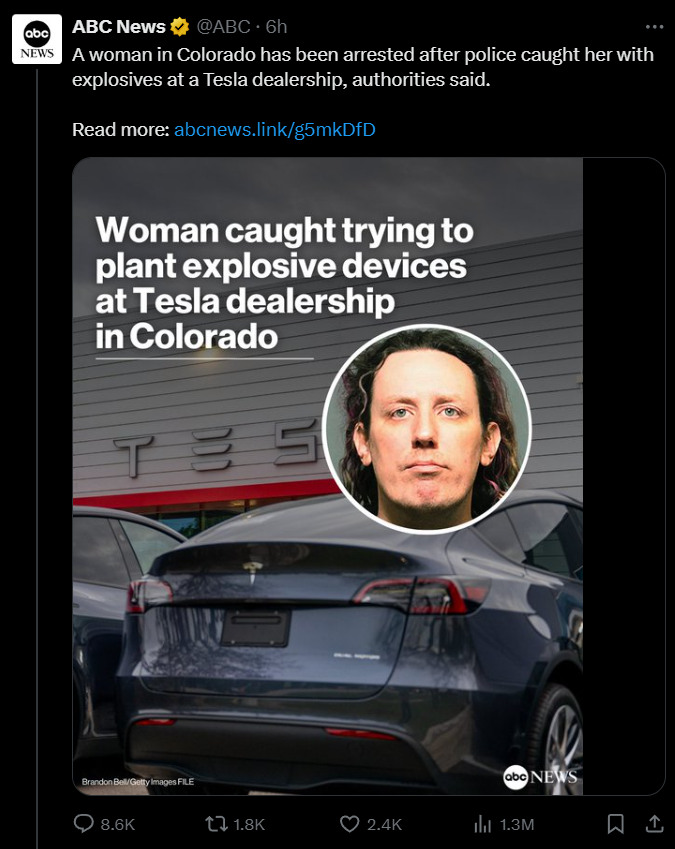Click the reply speech bubble icon
675x849 pixels.
tap(83, 824)
